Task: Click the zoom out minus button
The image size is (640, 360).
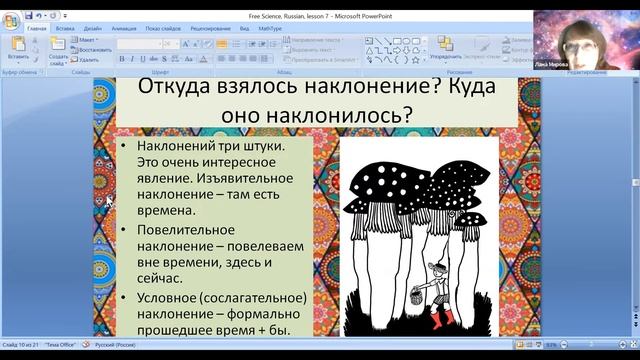Action: (x=564, y=345)
